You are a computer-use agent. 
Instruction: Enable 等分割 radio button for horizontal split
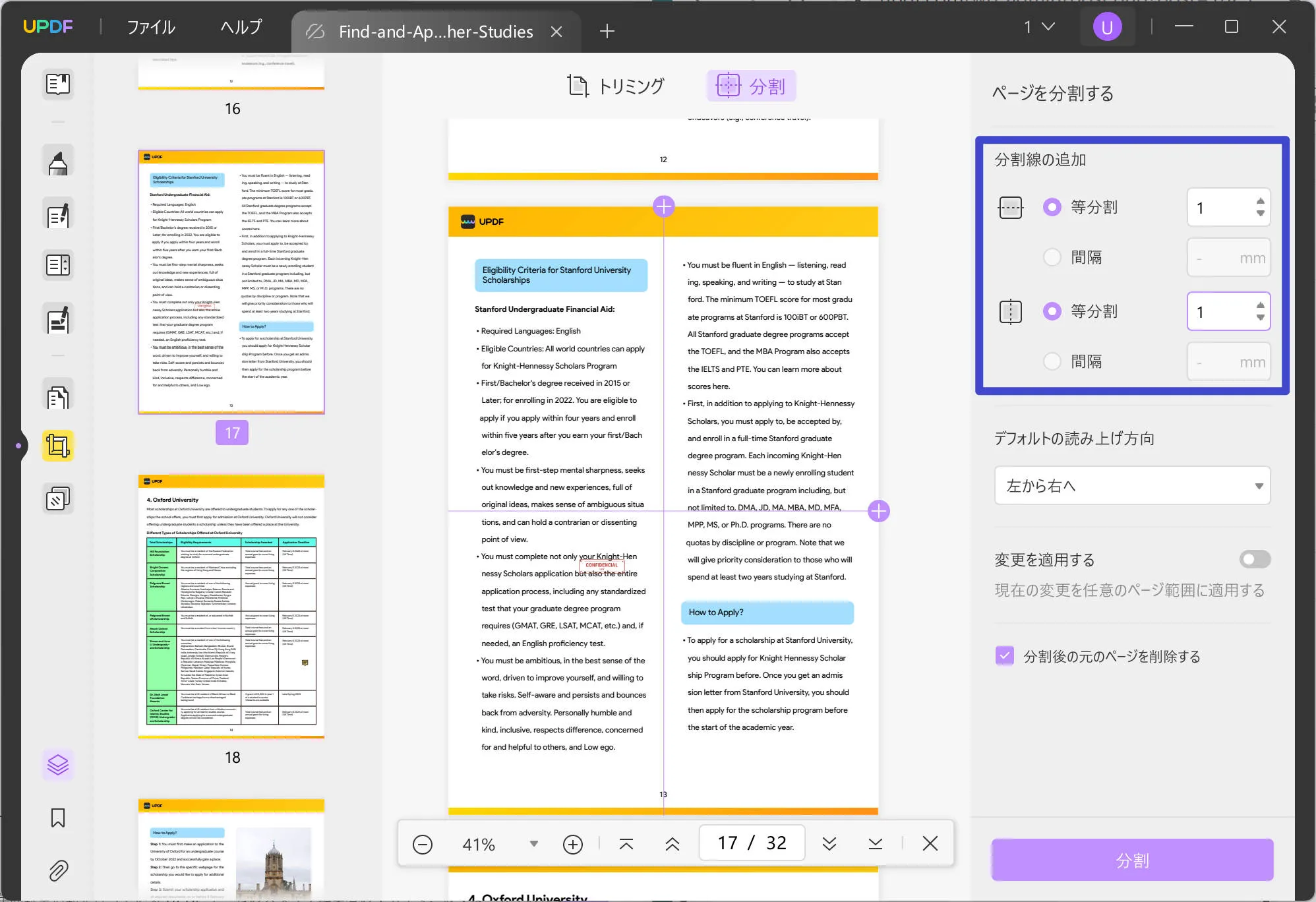(x=1052, y=207)
